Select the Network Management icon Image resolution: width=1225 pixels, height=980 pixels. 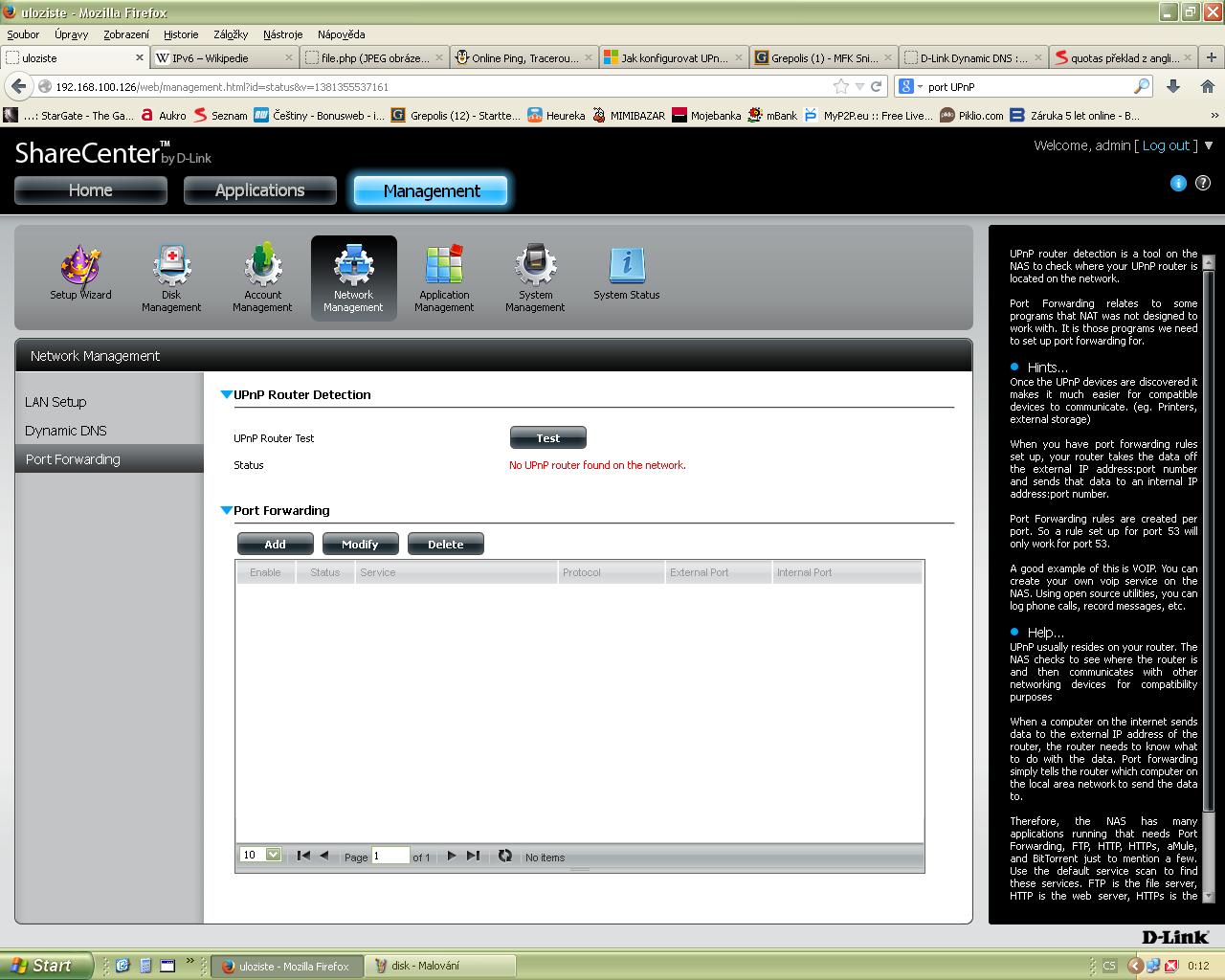click(353, 278)
